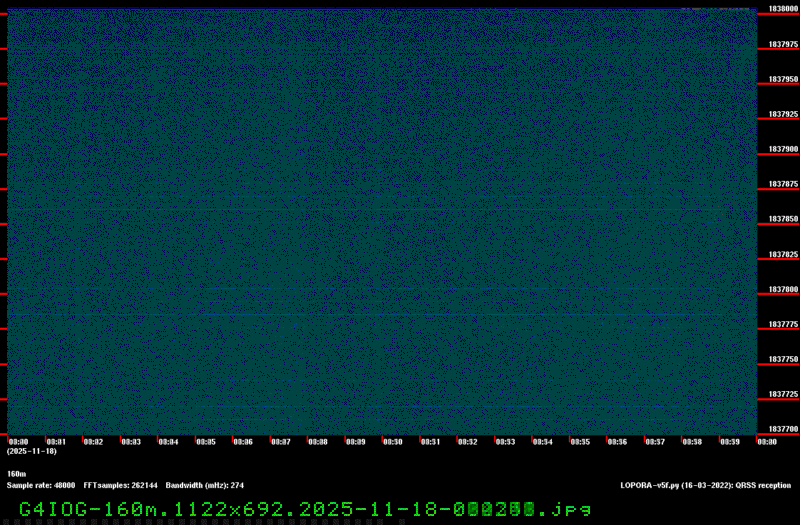Click the 1837750 frequency label
Screen dimensions: 800x525
coord(782,358)
